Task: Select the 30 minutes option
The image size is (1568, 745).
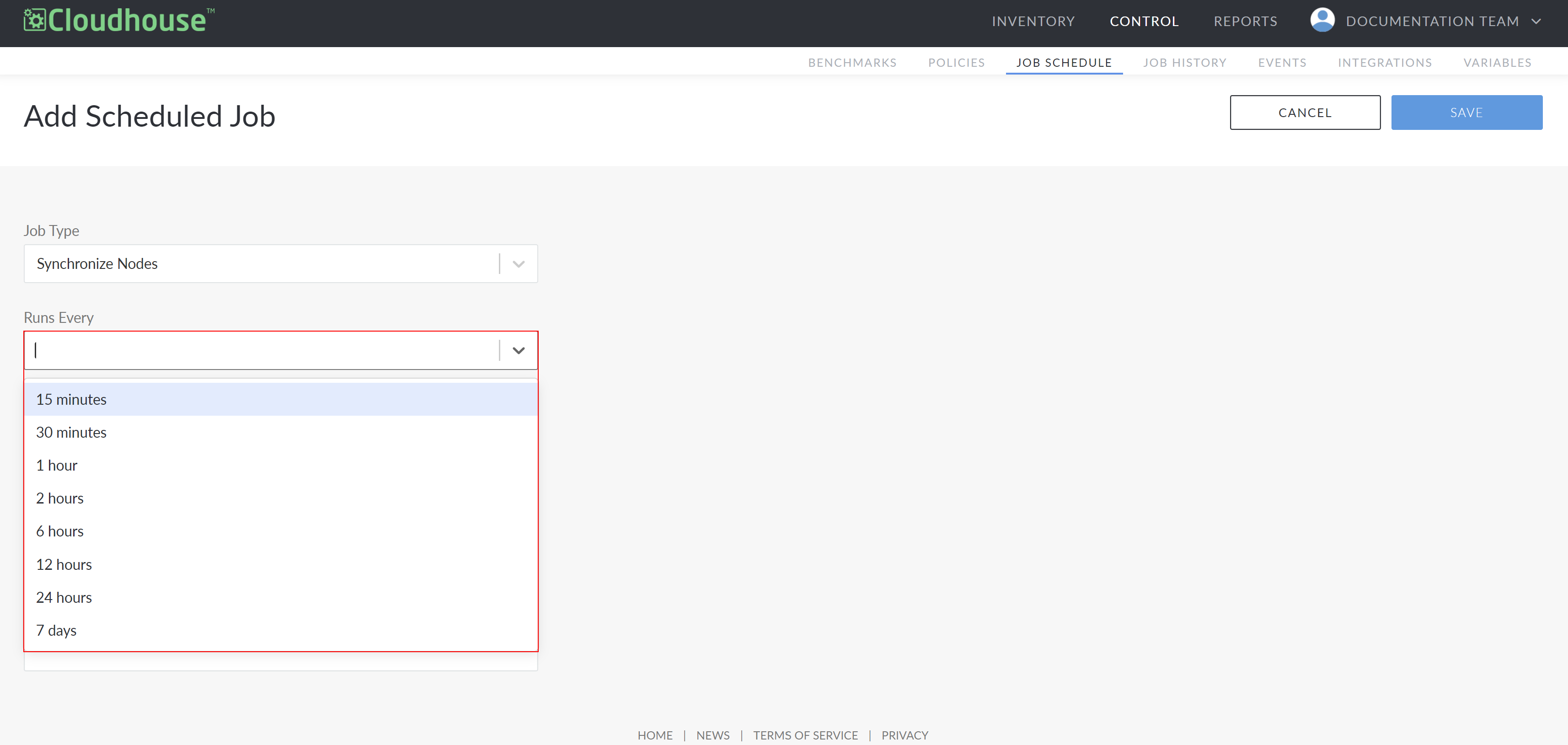Action: click(281, 432)
